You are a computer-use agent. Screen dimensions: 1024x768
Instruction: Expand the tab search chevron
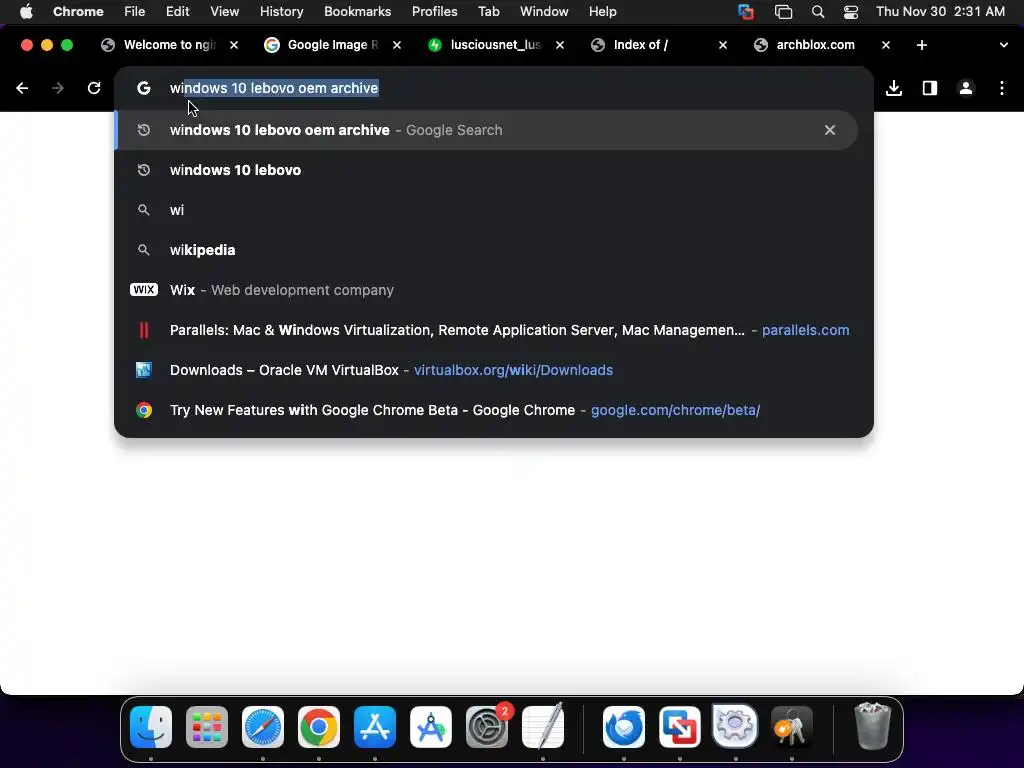(1004, 45)
